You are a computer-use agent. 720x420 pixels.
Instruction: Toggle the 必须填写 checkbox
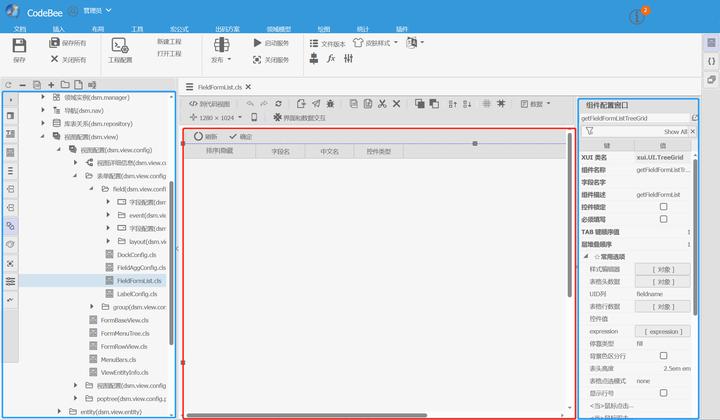[x=663, y=219]
